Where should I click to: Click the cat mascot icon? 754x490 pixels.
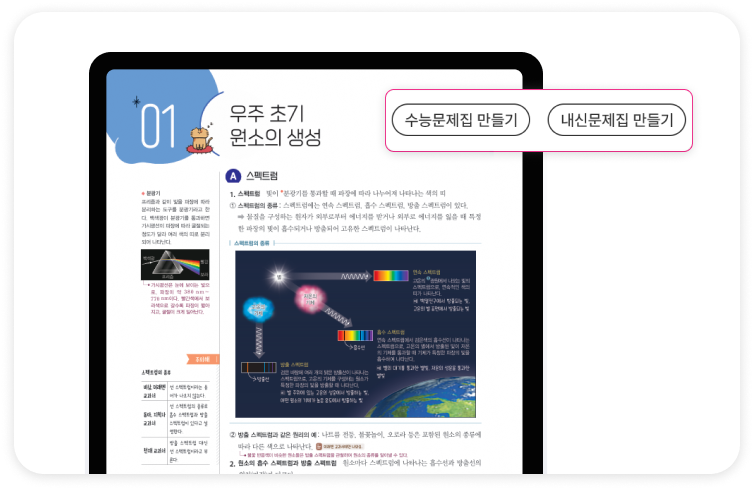tap(203, 141)
